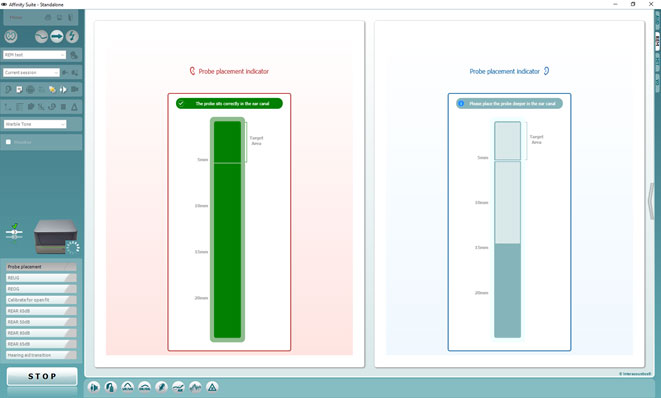Image resolution: width=661 pixels, height=398 pixels.
Task: Expand the Current session dropdown
Action: (x=32, y=73)
